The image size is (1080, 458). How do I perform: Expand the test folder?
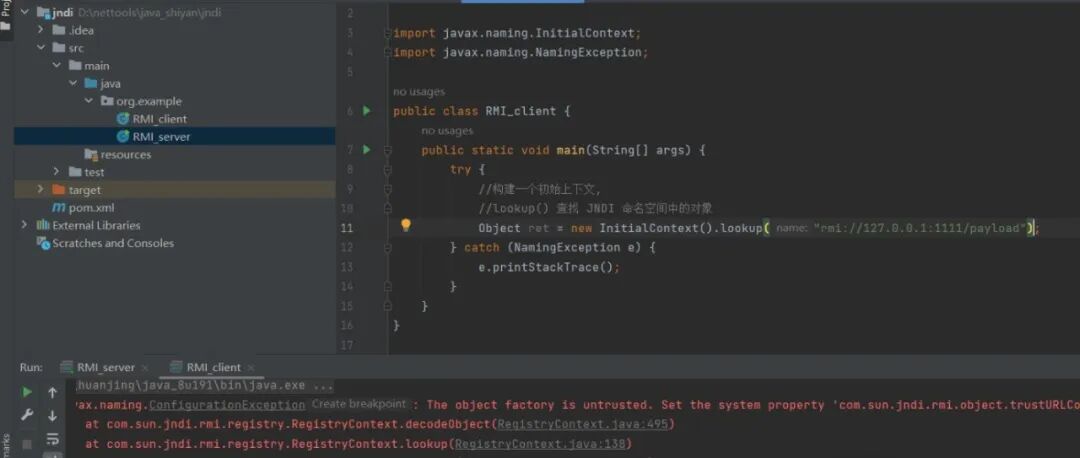pyautogui.click(x=56, y=172)
